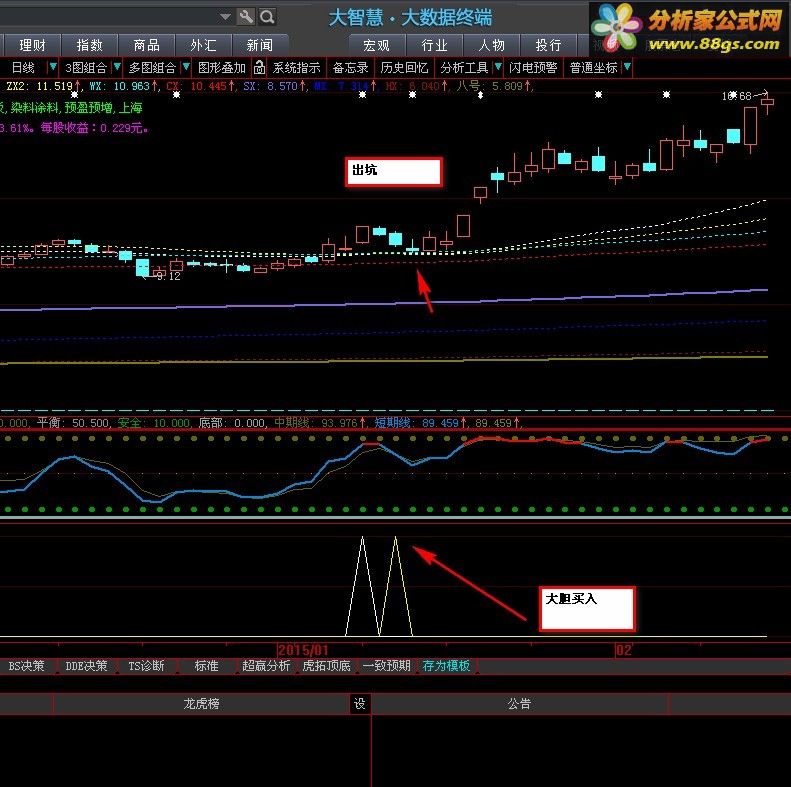Click the 短期线: 89.459 indicator label

(418, 423)
